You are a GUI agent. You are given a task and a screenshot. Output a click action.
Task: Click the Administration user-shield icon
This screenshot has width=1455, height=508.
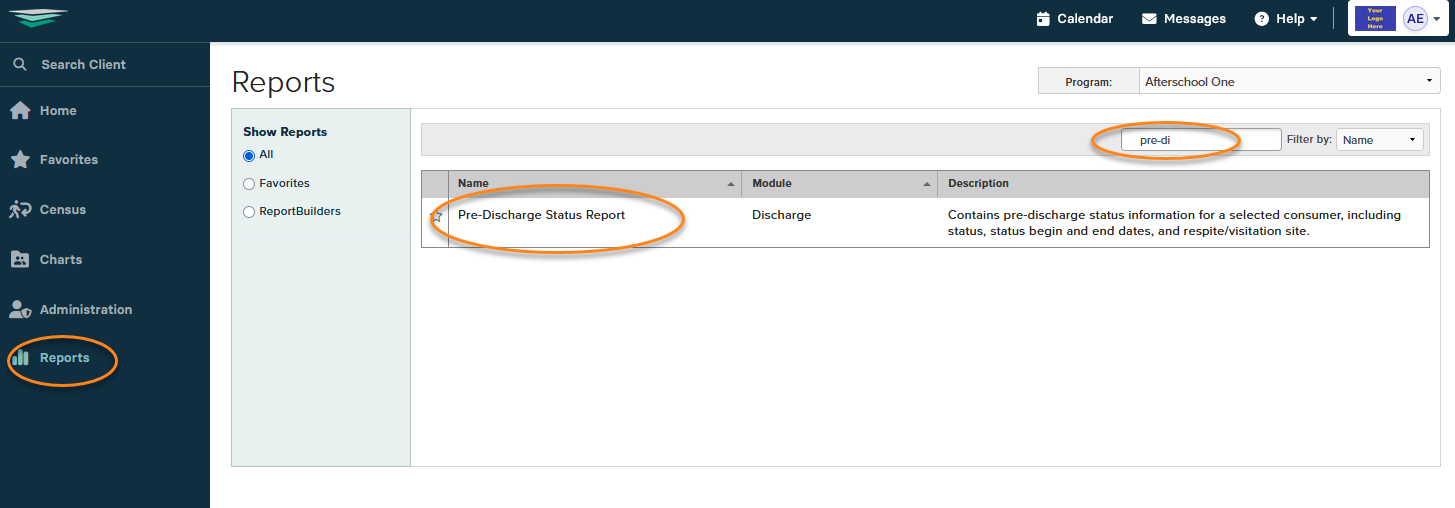click(x=19, y=310)
